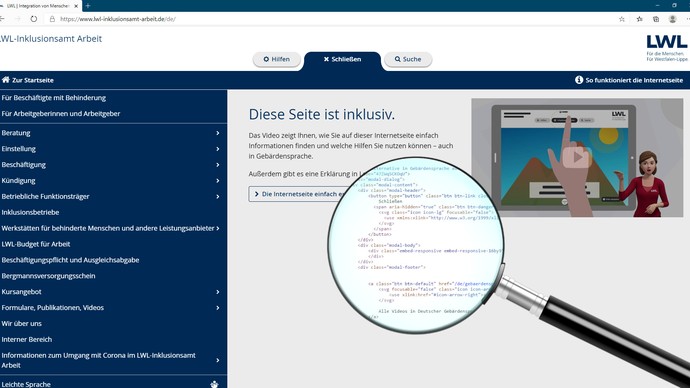Click the padlock site info icon
The image size is (690, 388).
pos(52,19)
